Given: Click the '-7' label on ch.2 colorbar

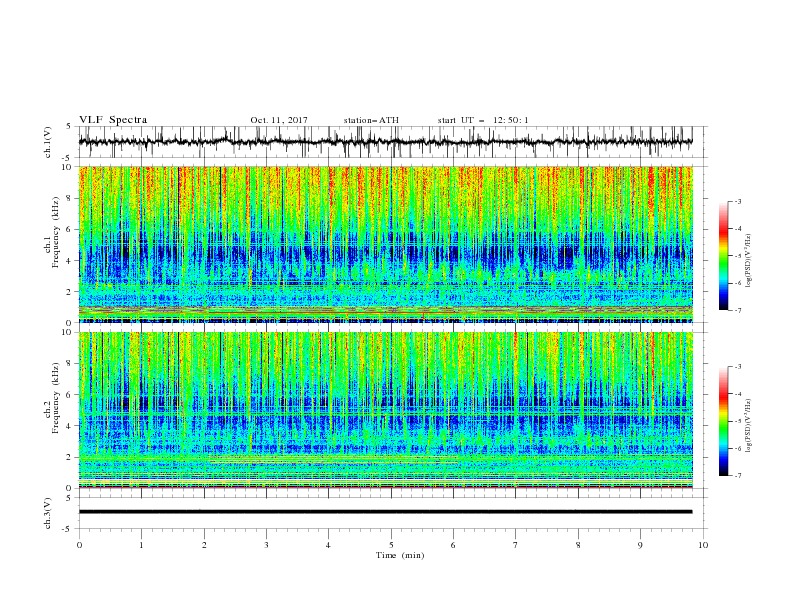Looking at the screenshot, I should (737, 476).
